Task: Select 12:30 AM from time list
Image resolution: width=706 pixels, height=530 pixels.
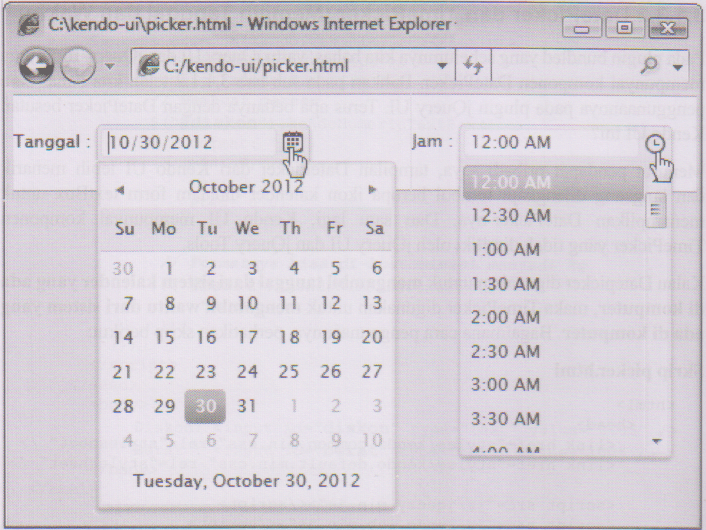Action: pos(511,215)
